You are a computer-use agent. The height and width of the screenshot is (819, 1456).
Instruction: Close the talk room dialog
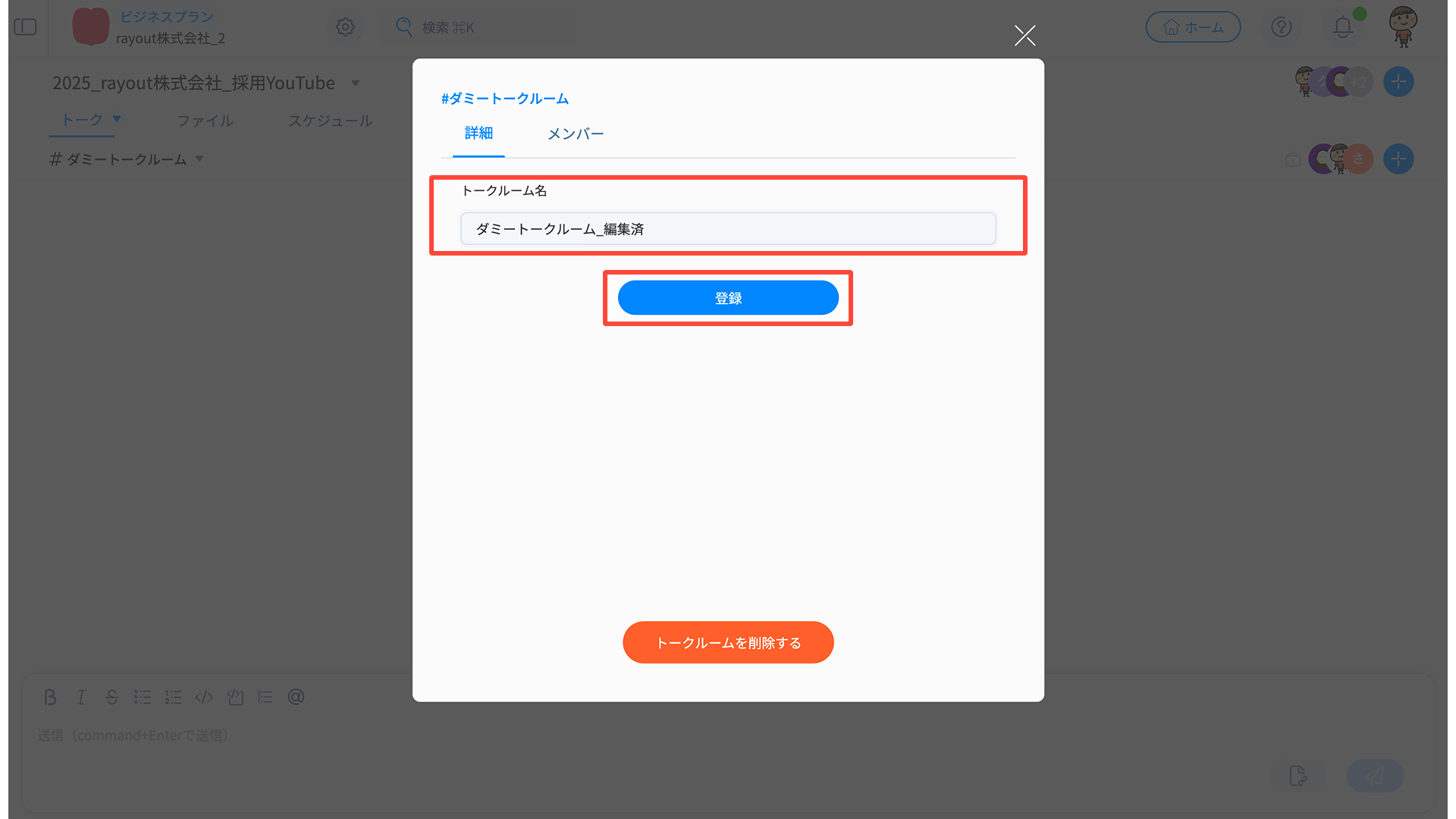1025,35
